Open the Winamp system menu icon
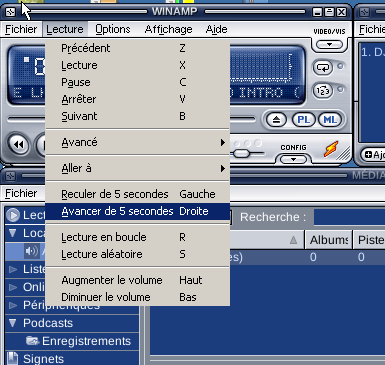This screenshot has width=385, height=365. point(10,12)
